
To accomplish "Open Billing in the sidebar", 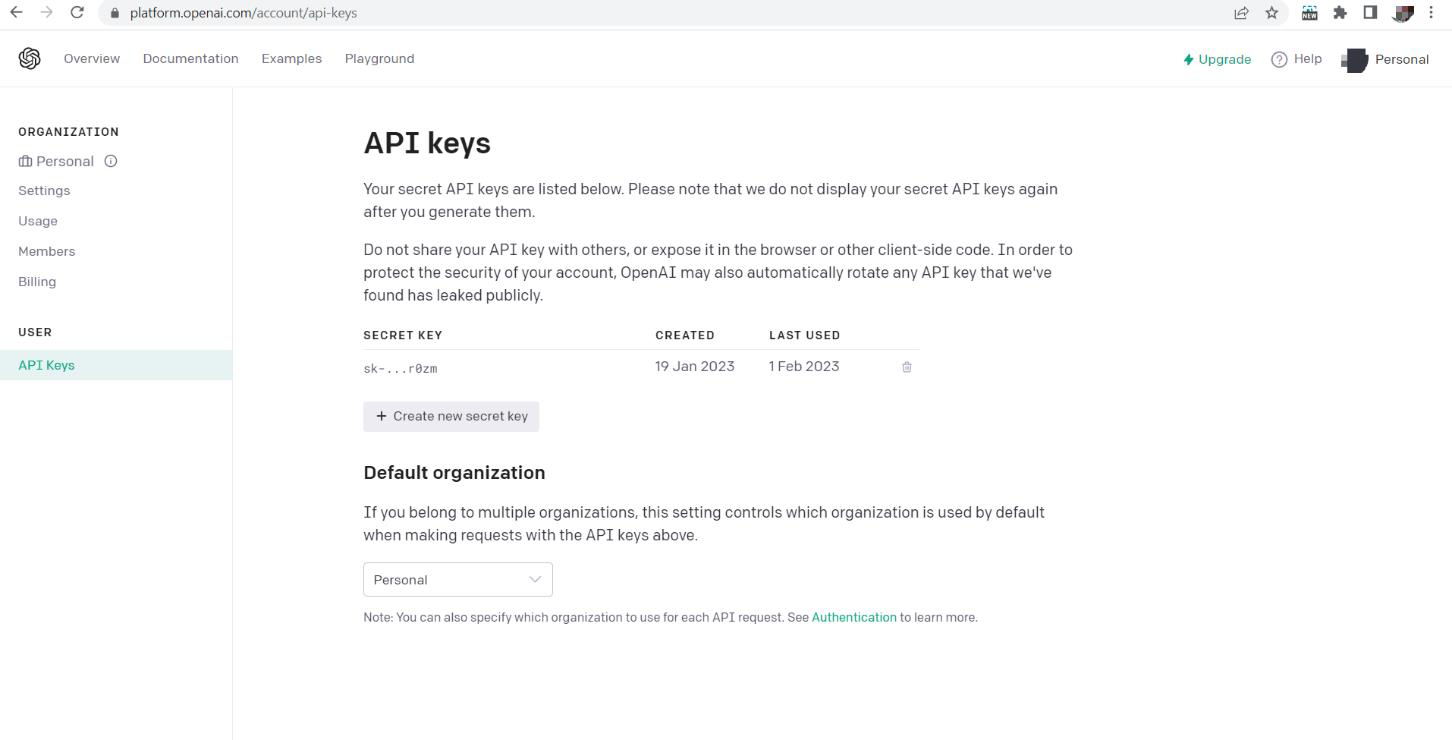I will pyautogui.click(x=37, y=282).
